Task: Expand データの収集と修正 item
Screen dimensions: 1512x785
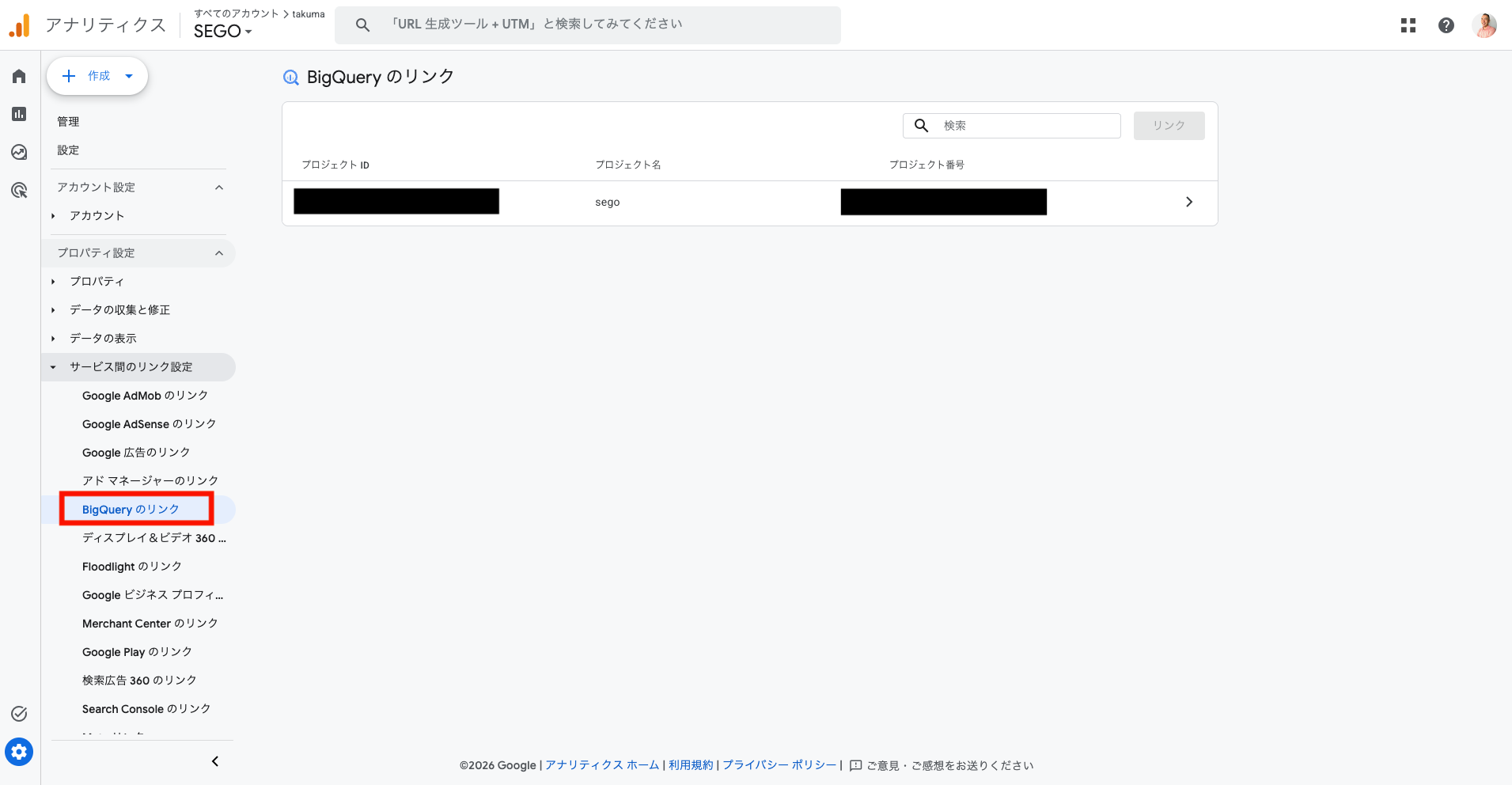Action: (53, 310)
